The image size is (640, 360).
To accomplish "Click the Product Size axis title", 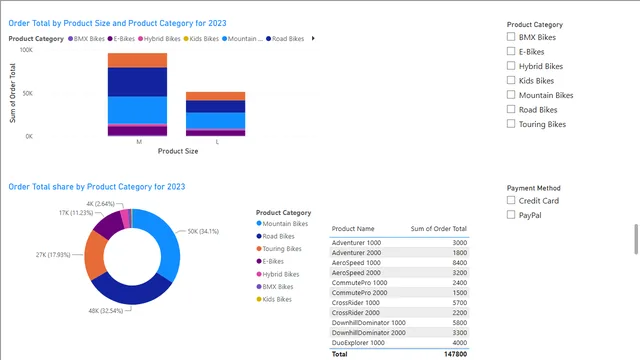I will pos(178,151).
